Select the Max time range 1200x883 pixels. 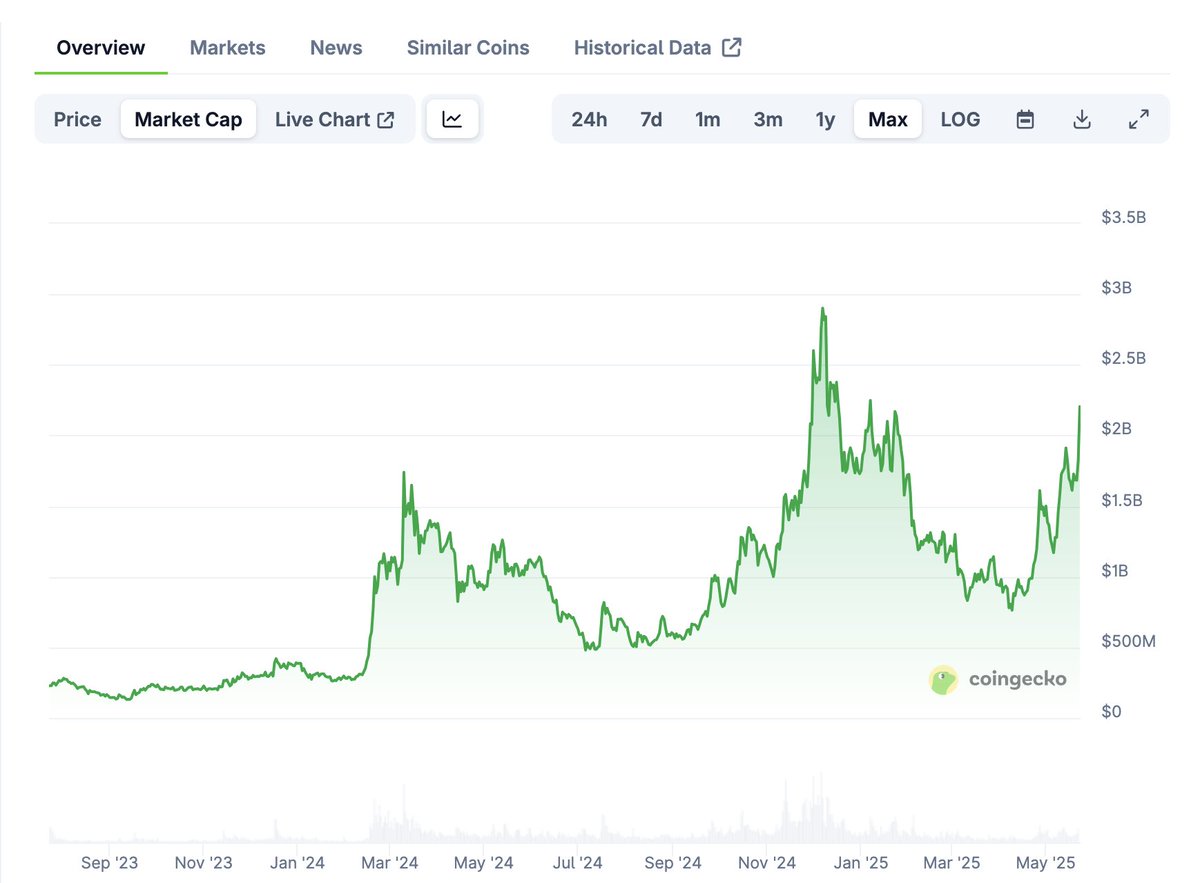pos(888,119)
